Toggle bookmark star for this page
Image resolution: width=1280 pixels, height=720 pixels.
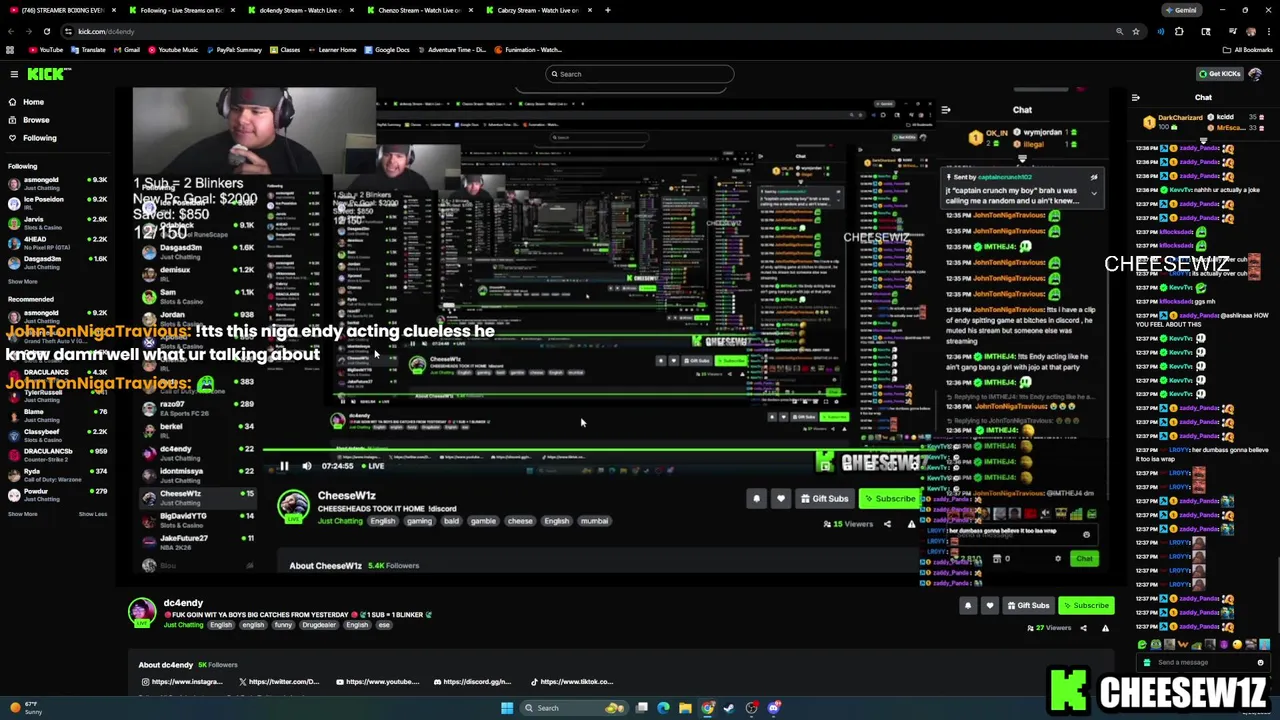coord(1136,31)
